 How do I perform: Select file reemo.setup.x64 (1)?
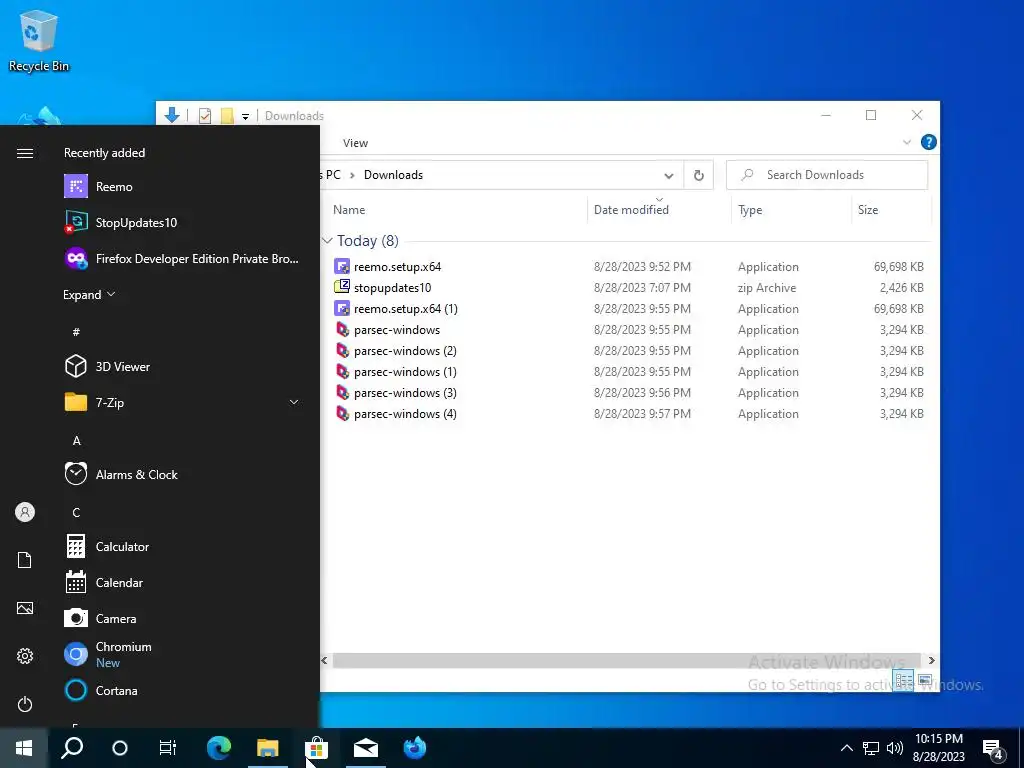(x=406, y=308)
